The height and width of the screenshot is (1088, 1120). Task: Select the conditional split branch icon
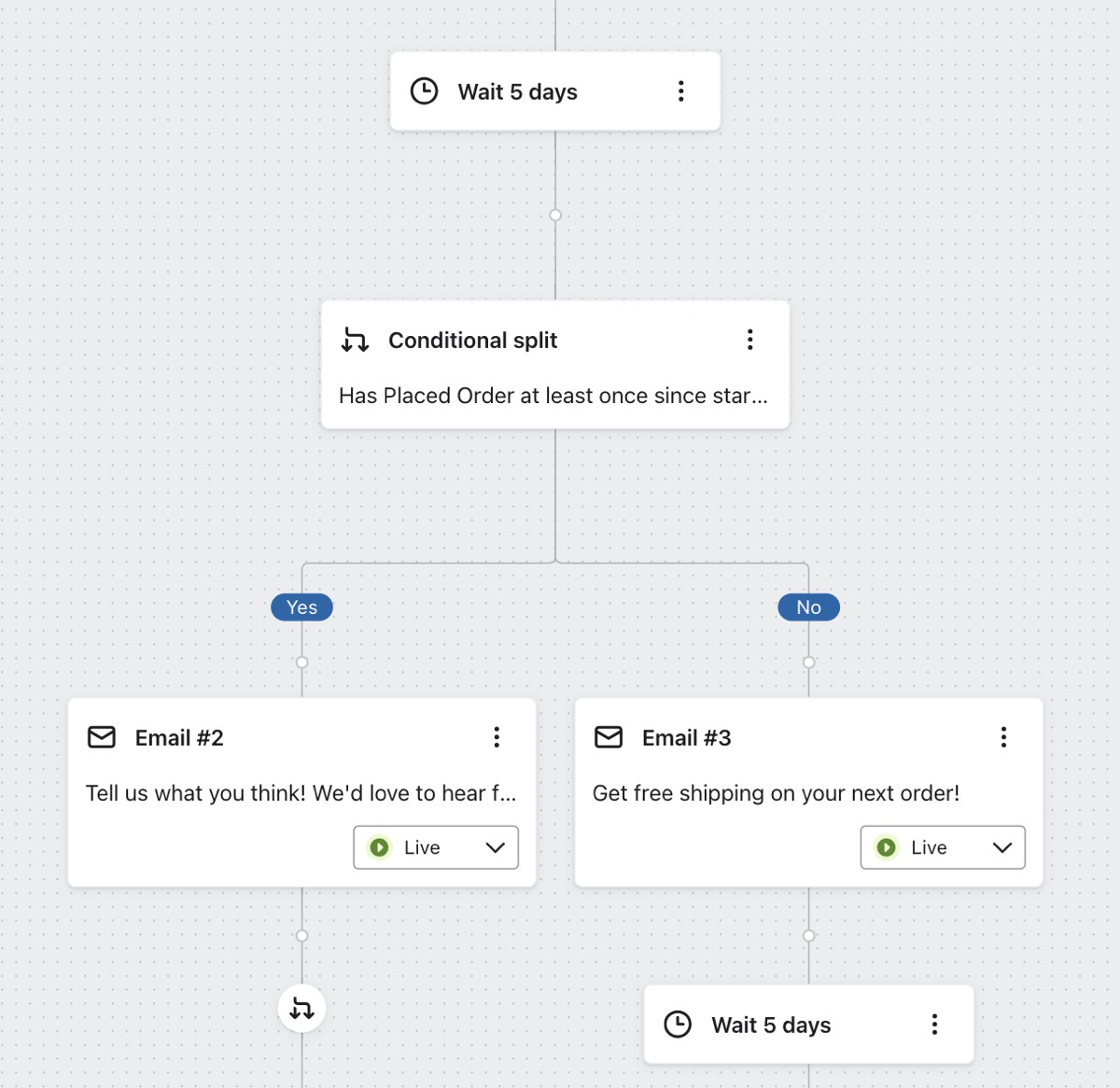point(356,340)
